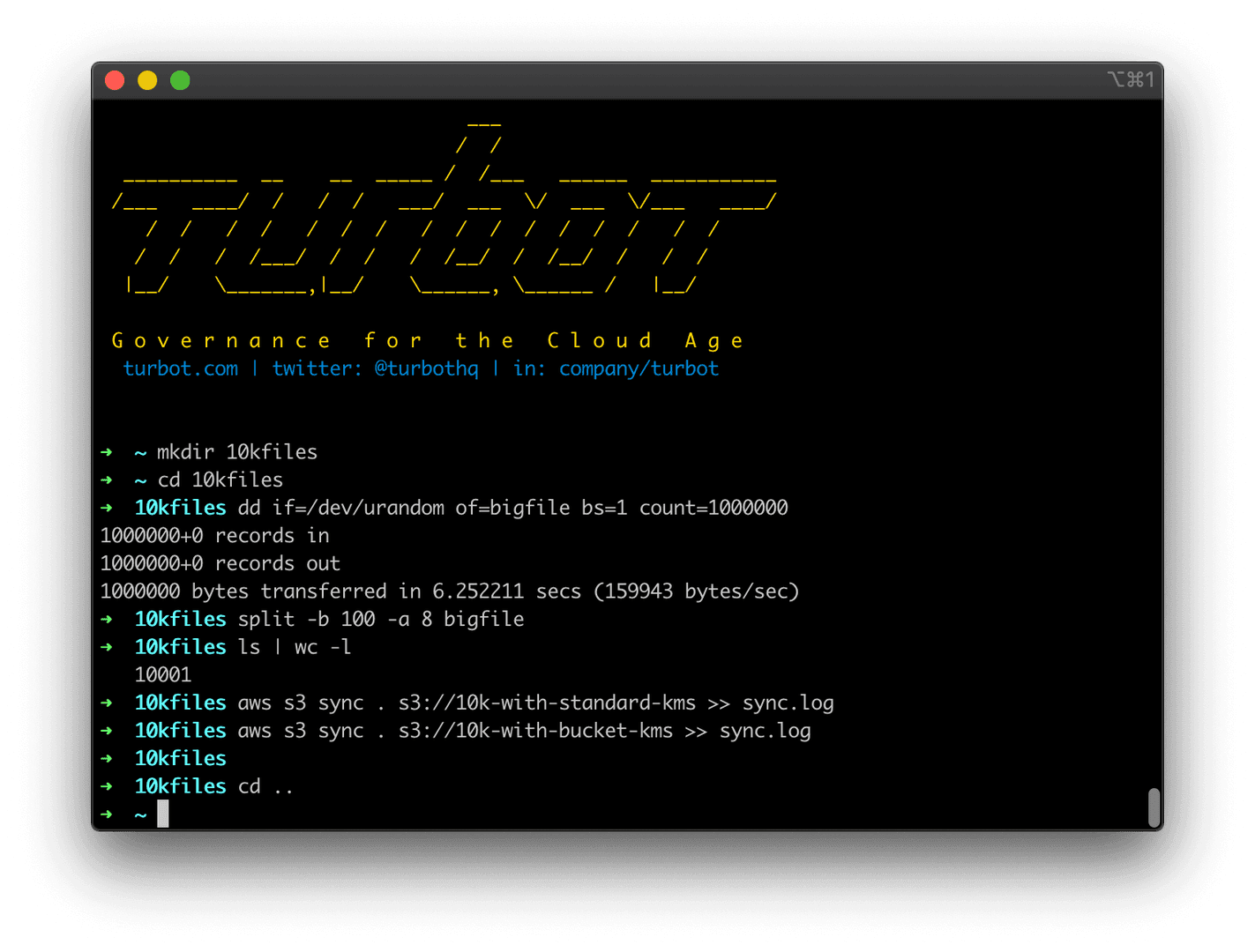
Task: Click '(159943 bytes/sec)' transfer rate text
Action: (x=697, y=591)
